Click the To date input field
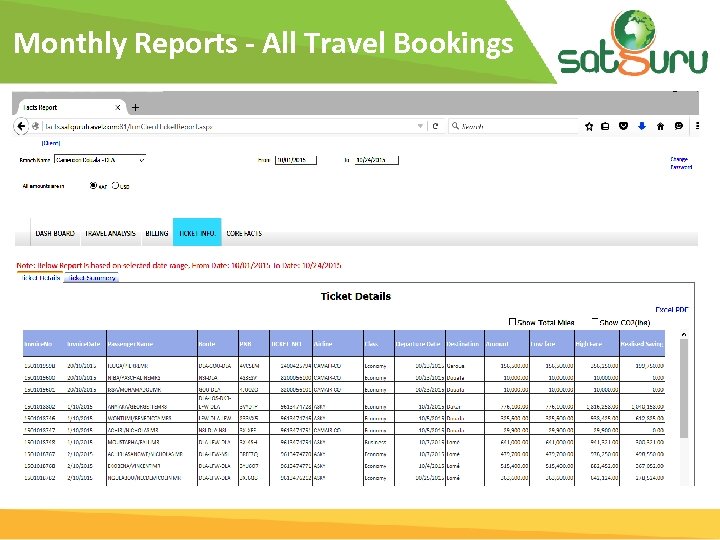This screenshot has width=720, height=540. [x=377, y=160]
